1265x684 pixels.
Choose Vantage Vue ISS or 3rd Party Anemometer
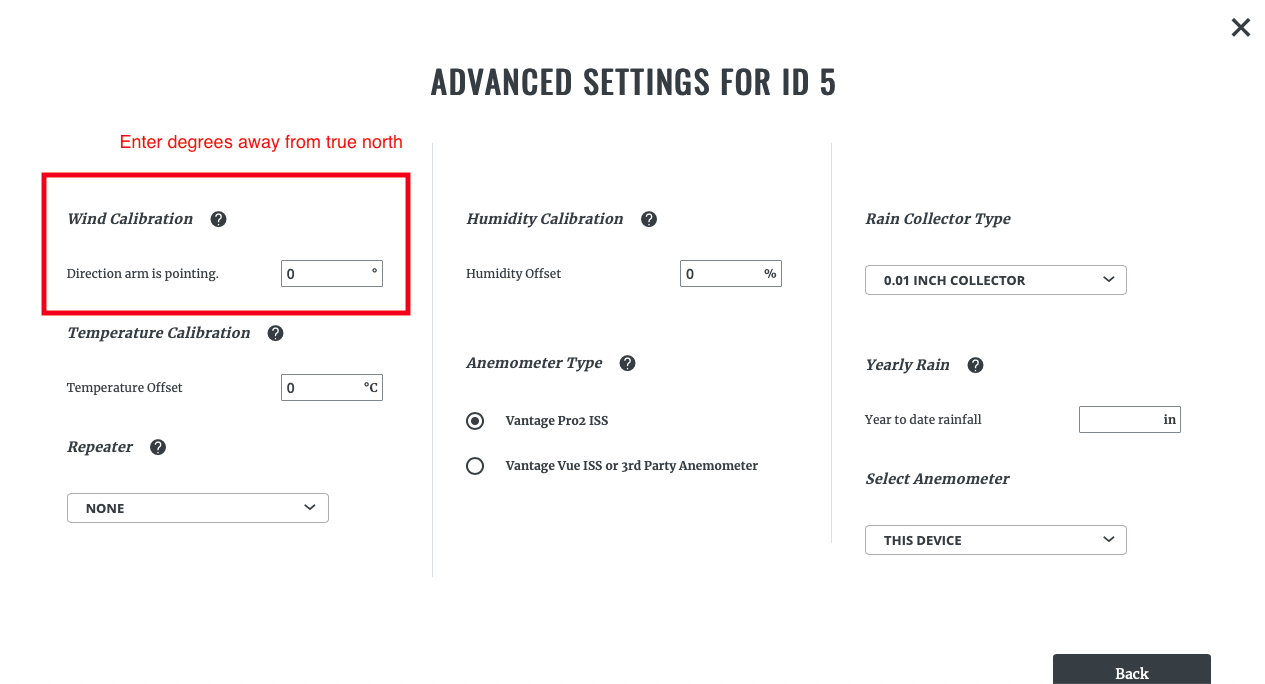click(475, 466)
